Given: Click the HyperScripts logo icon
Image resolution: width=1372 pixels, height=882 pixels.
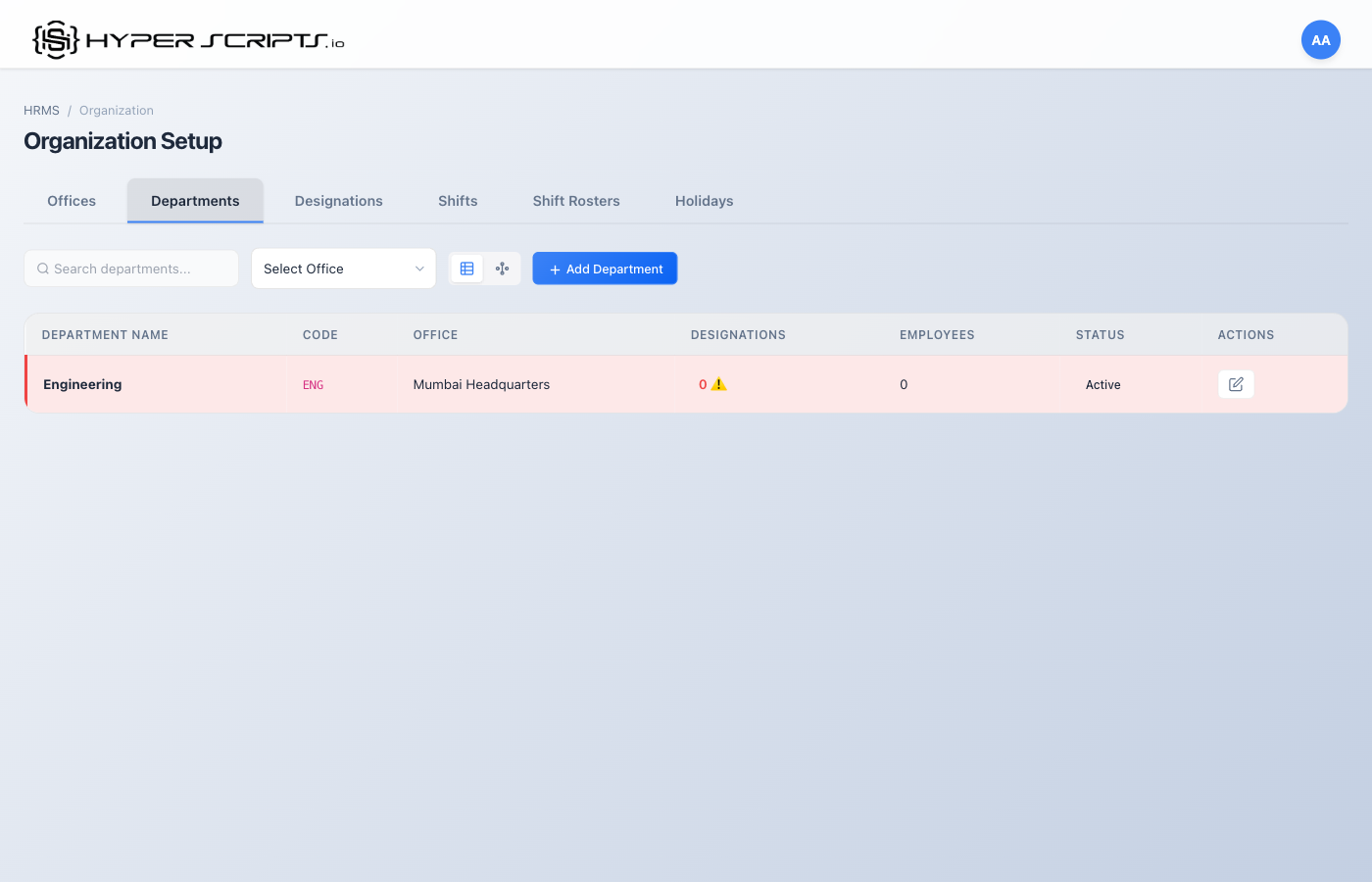Looking at the screenshot, I should point(56,40).
